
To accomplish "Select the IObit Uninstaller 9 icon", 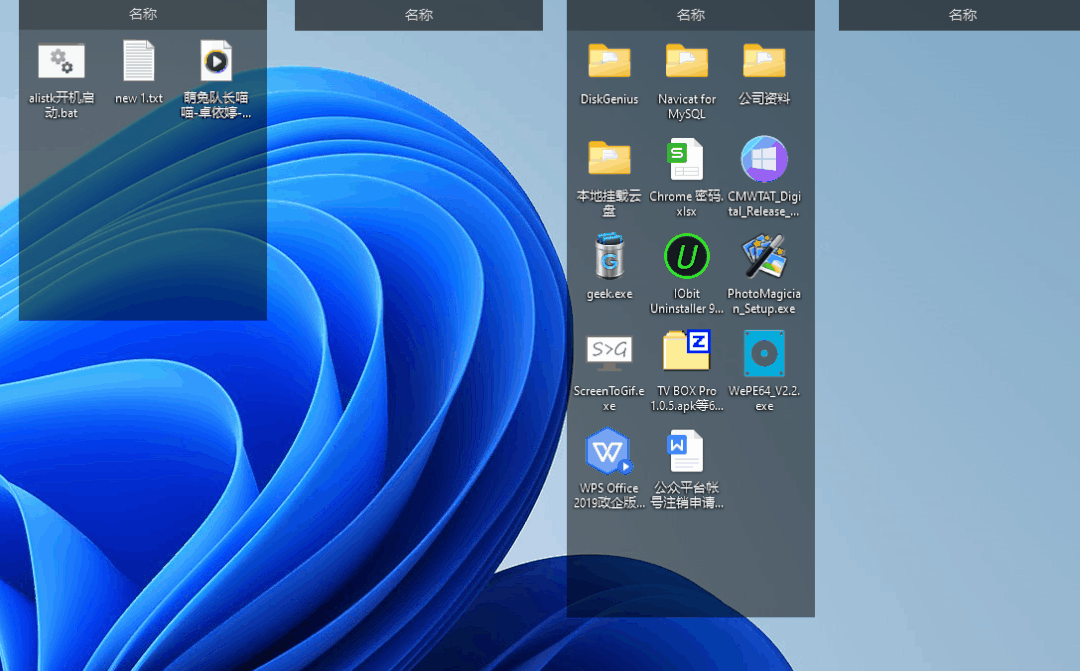I will coord(687,256).
